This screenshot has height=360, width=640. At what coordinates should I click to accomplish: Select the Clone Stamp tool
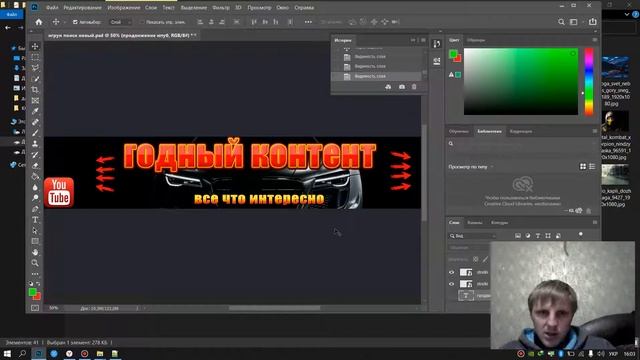pyautogui.click(x=35, y=144)
